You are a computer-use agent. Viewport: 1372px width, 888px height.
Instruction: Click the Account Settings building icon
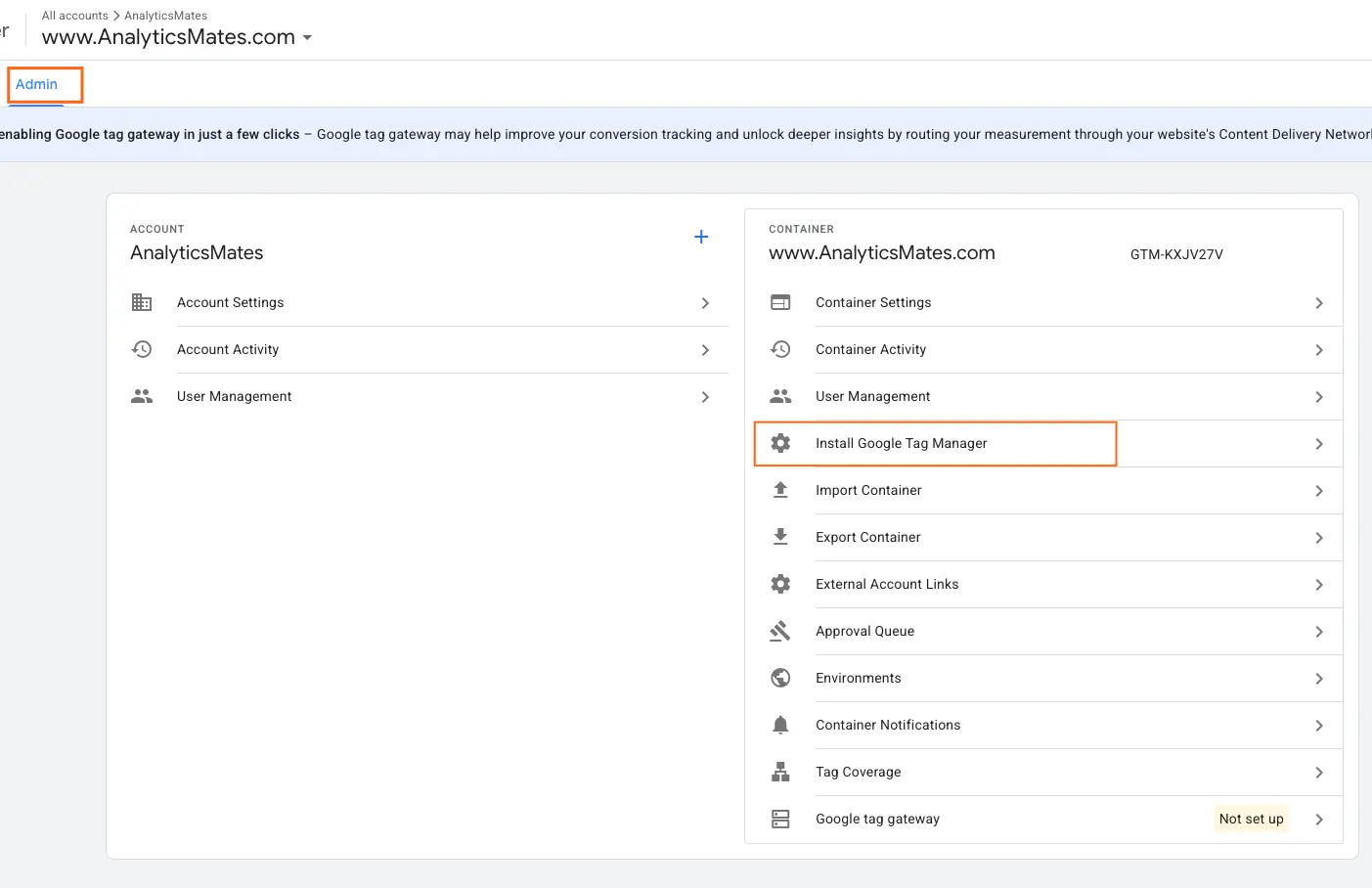(142, 302)
